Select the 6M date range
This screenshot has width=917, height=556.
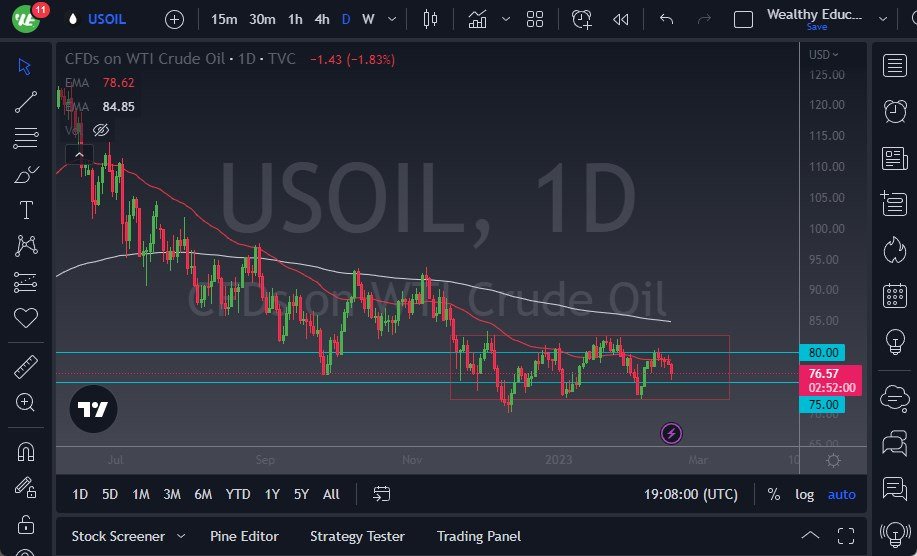click(203, 494)
